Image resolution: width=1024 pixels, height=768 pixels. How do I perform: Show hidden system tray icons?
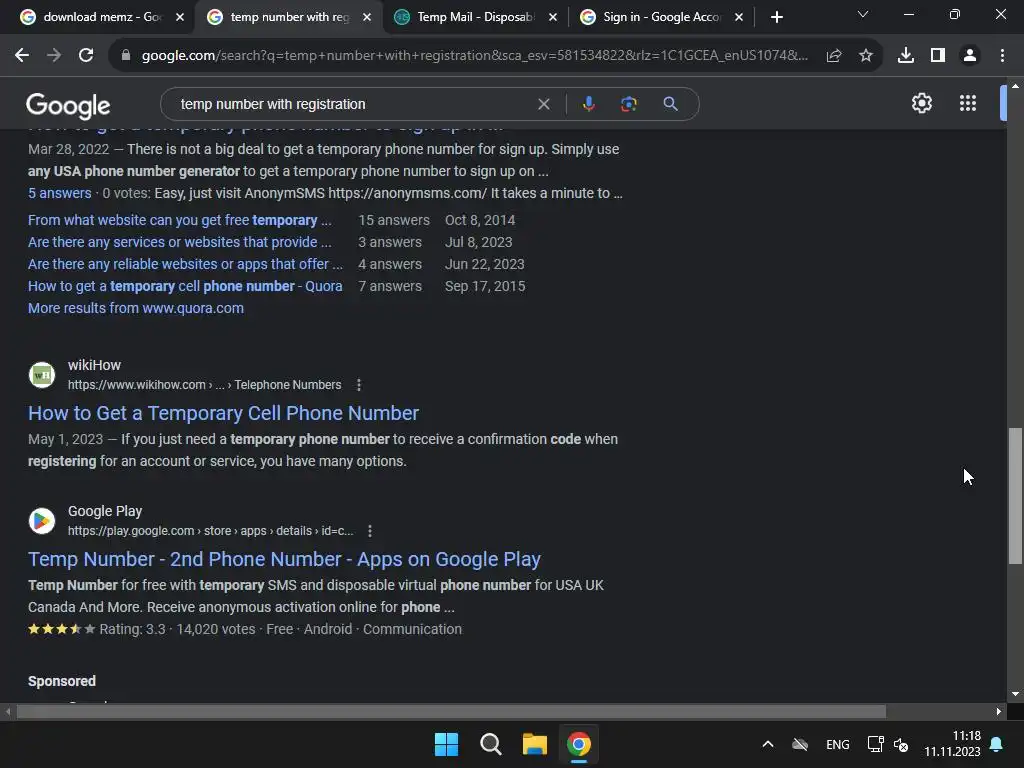tap(768, 744)
